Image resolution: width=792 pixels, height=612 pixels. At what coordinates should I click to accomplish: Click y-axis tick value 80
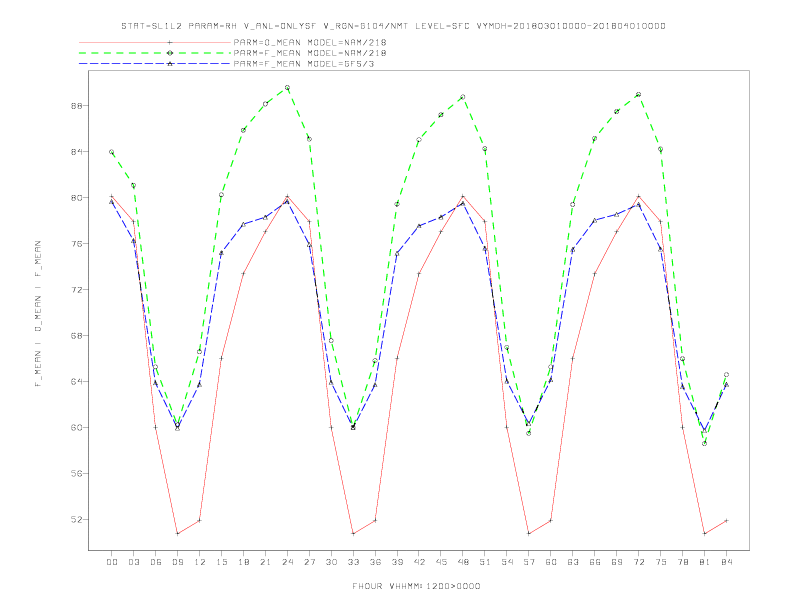pos(76,197)
